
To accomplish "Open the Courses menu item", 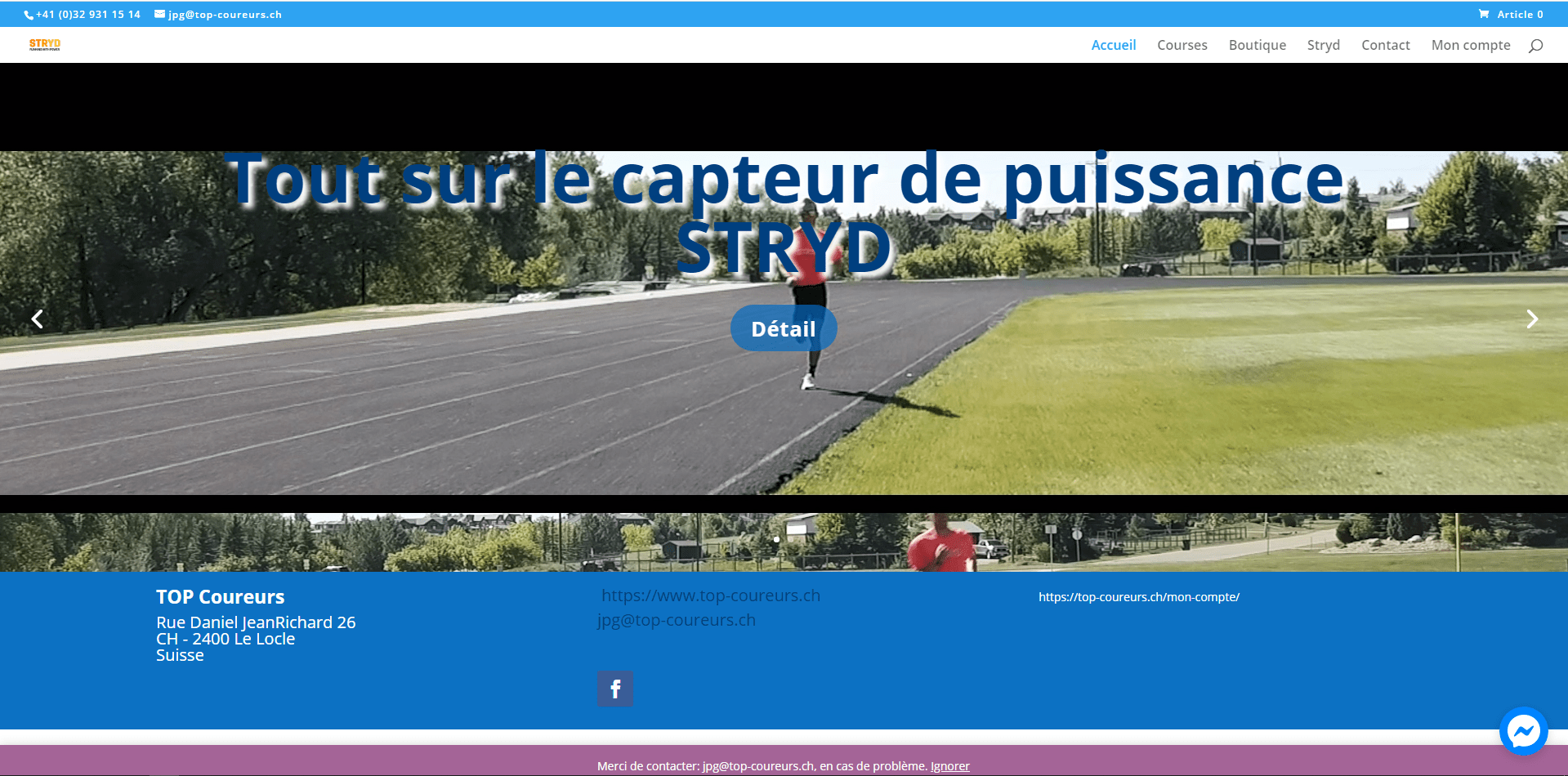I will (1182, 45).
